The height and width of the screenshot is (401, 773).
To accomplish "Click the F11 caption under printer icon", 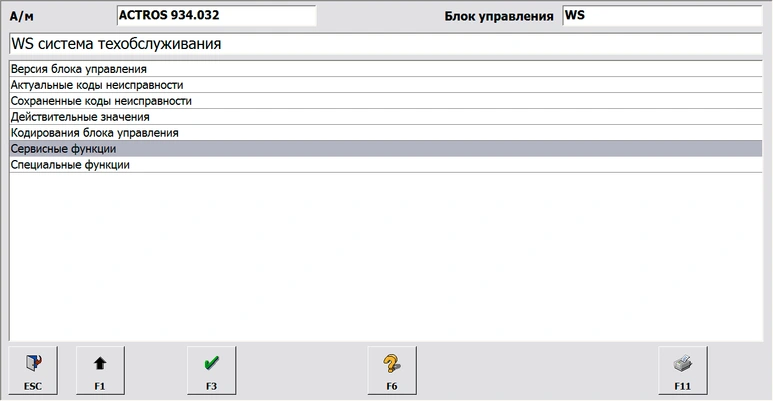I will point(683,385).
